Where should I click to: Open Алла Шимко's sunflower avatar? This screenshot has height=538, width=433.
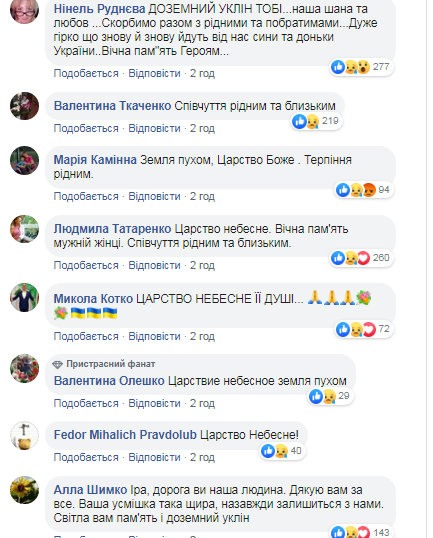coord(24,490)
